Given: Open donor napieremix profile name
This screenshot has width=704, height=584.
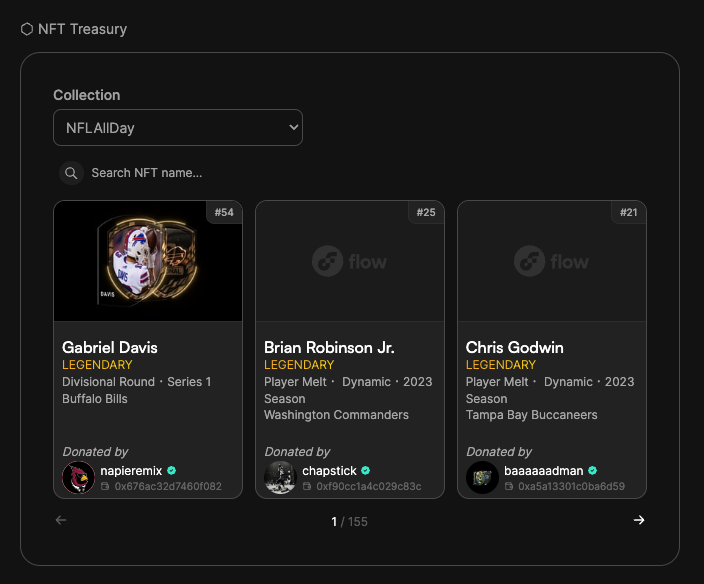Looking at the screenshot, I should [131, 470].
